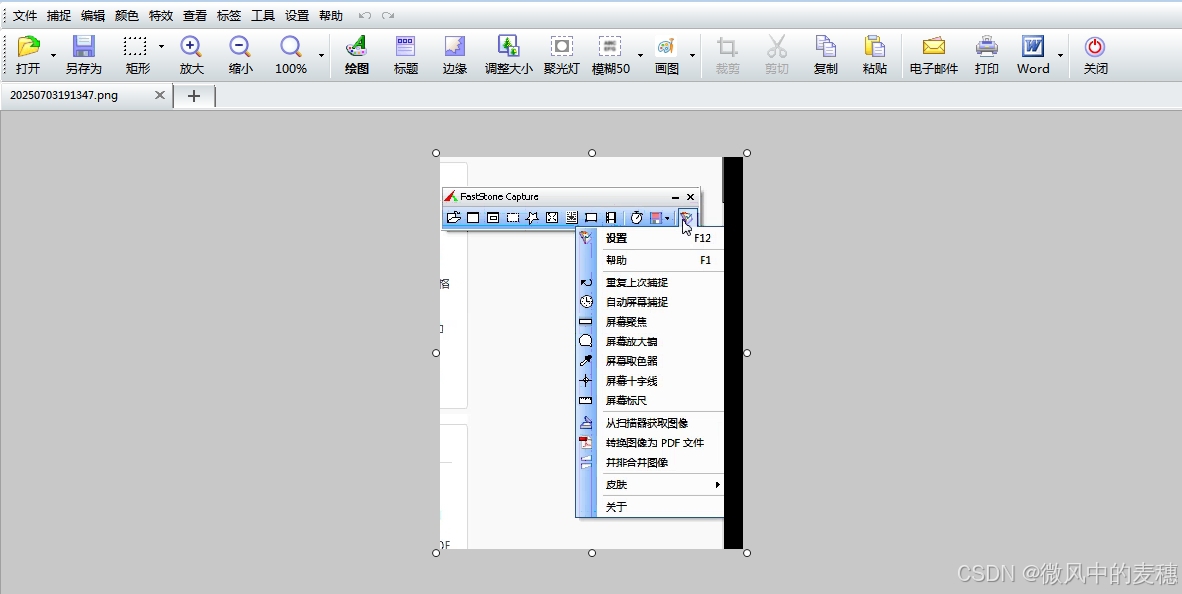
Task: Close the 20250703191347.png tab
Action: 160,95
